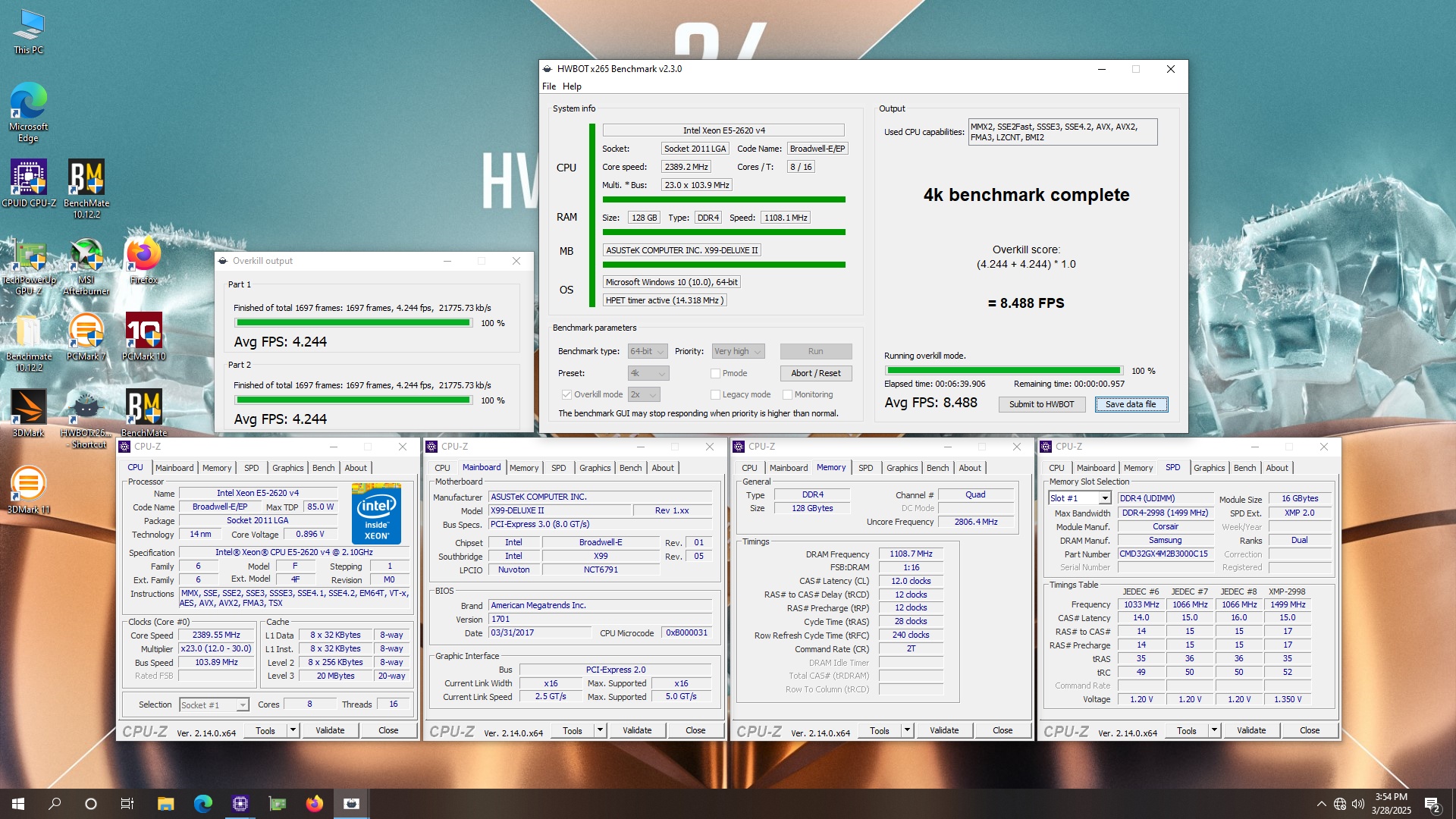Switch to About tab in SPD CPU-Z window
Viewport: 1456px width, 819px height.
pyautogui.click(x=1277, y=468)
